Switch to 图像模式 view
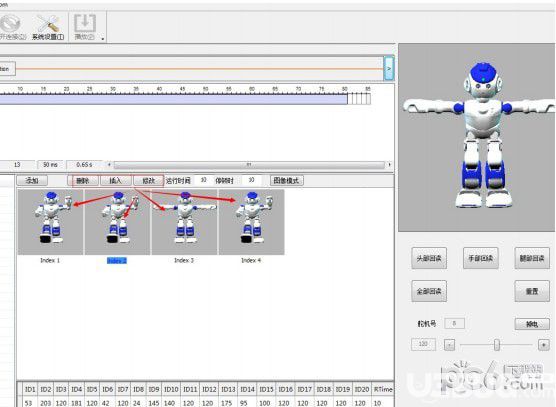556x407 pixels. 287,180
